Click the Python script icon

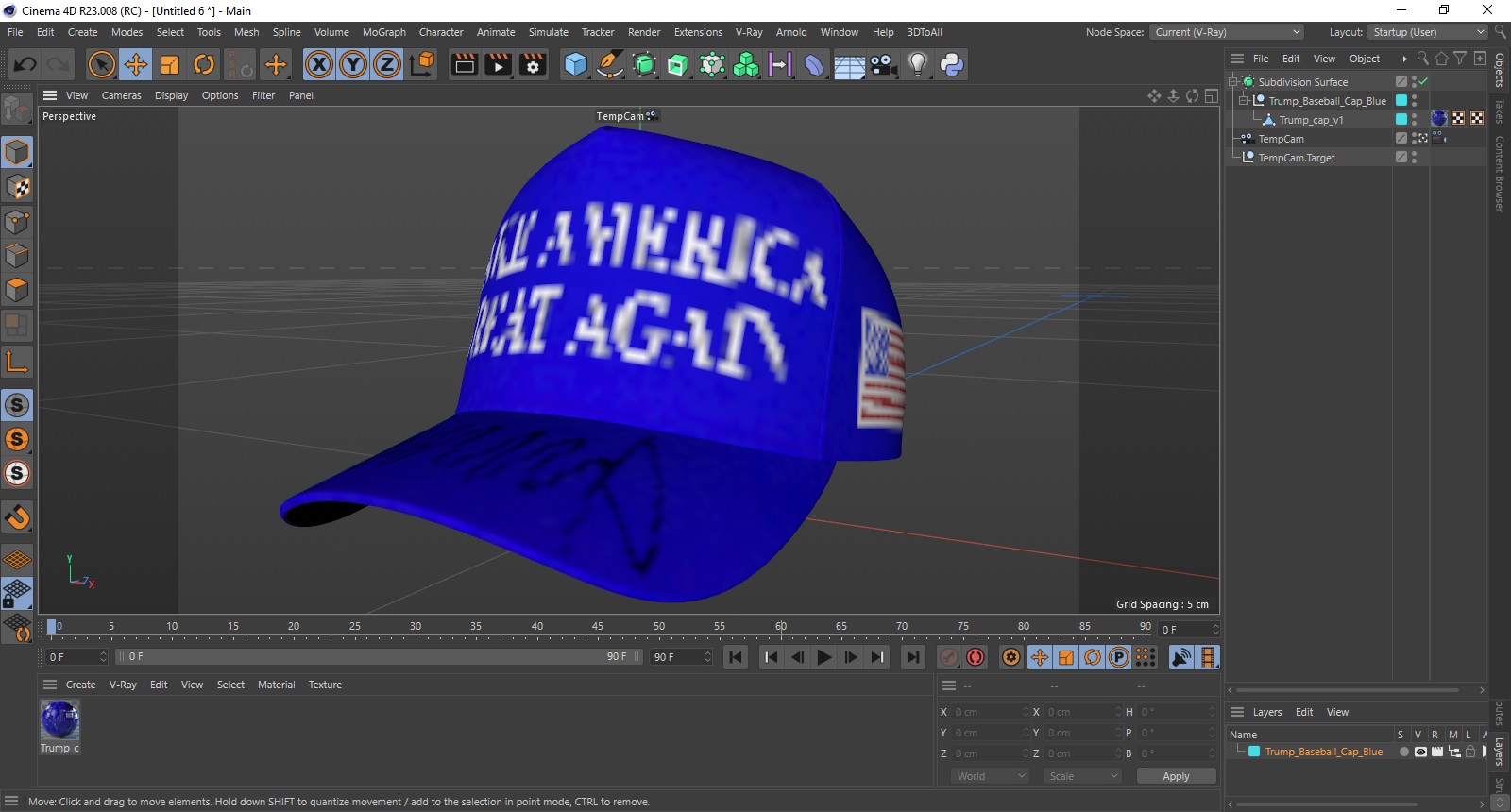click(952, 64)
